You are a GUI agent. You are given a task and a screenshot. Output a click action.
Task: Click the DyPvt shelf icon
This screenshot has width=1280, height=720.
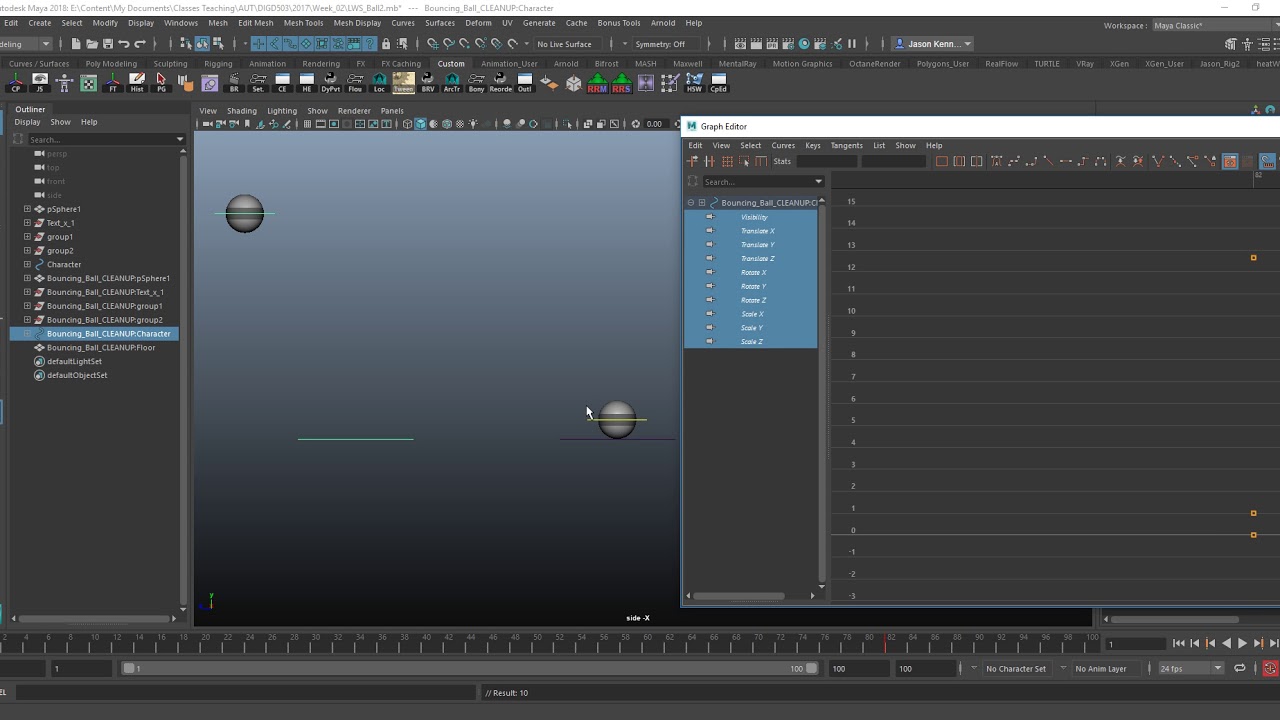coord(331,83)
